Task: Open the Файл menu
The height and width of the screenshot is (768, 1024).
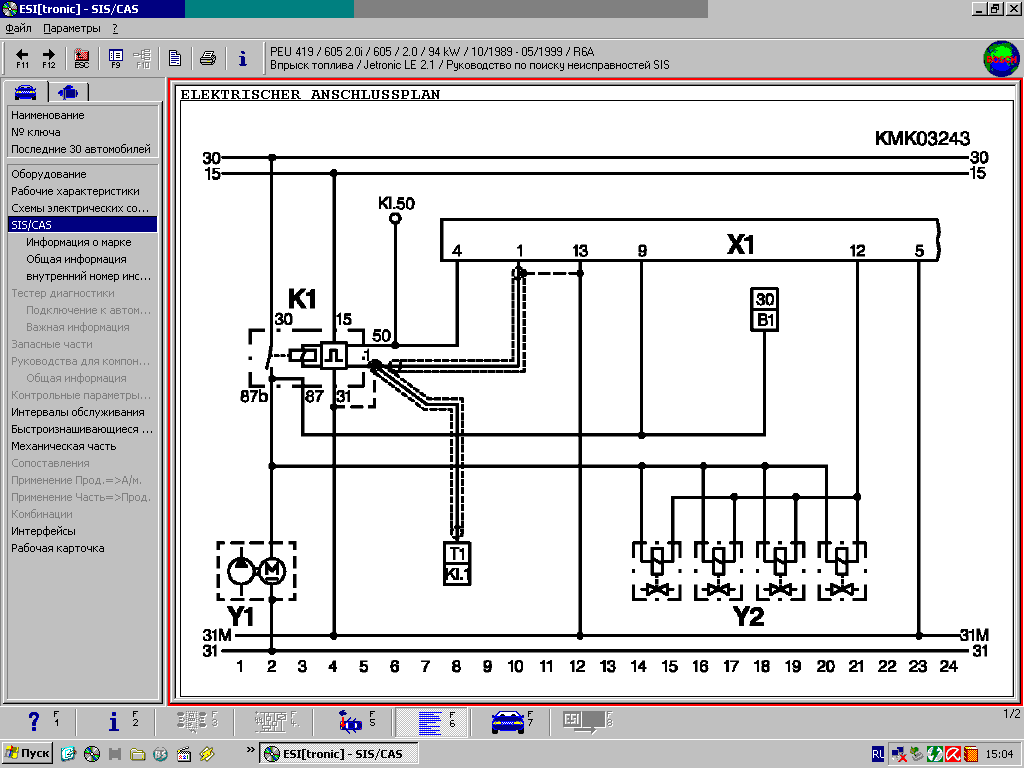Action: [18, 28]
